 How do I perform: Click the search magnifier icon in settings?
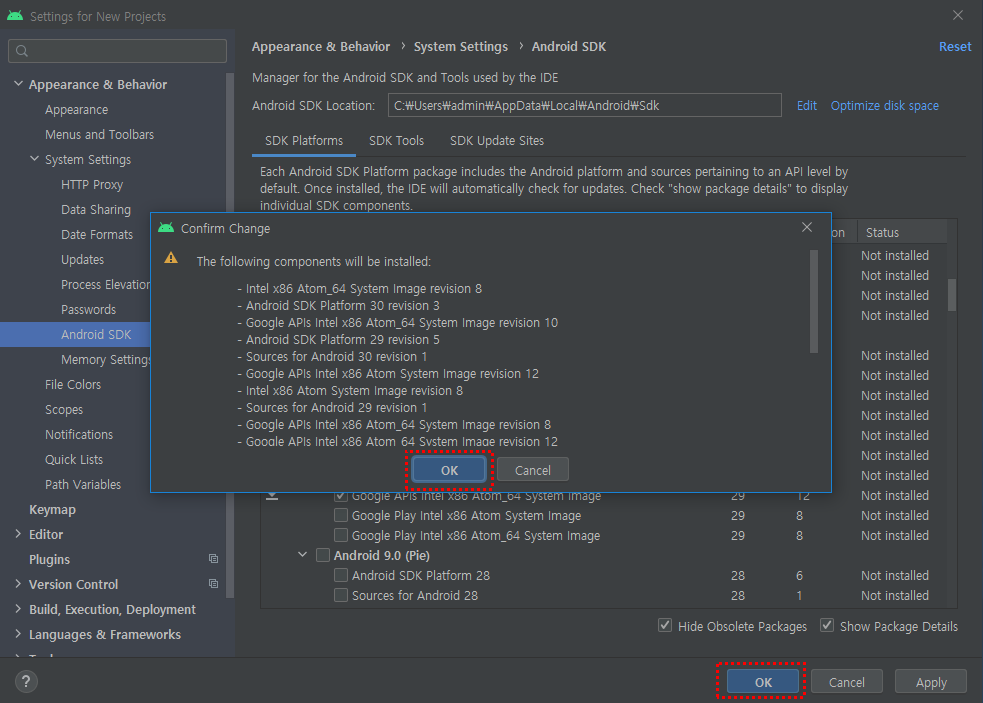click(22, 51)
